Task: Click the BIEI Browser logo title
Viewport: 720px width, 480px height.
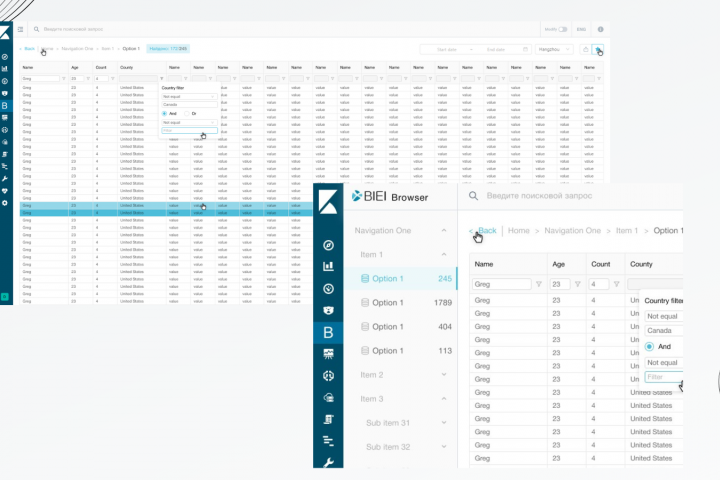Action: click(x=390, y=197)
